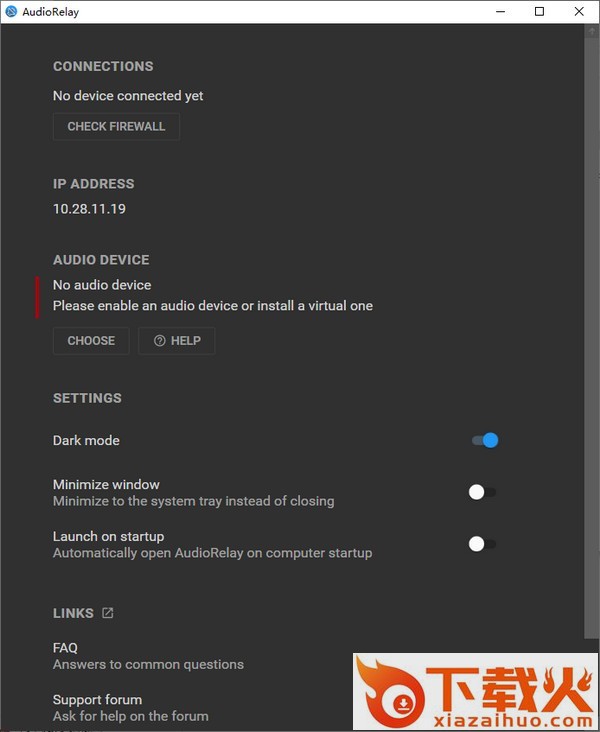Click 'Minimize to the system tray' description
This screenshot has height=732, width=600.
point(193,501)
